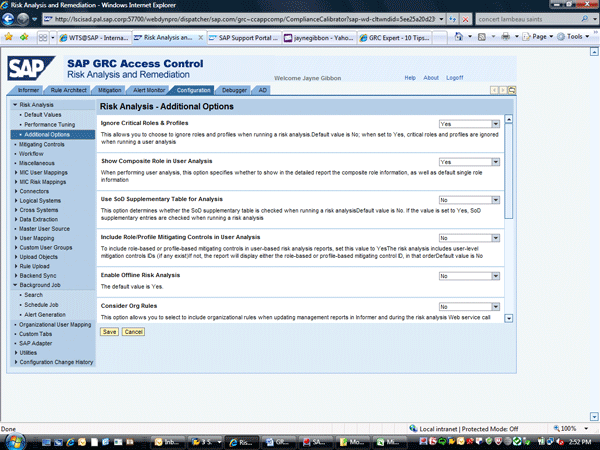Open Show Composite Role dropdown

click(x=496, y=162)
